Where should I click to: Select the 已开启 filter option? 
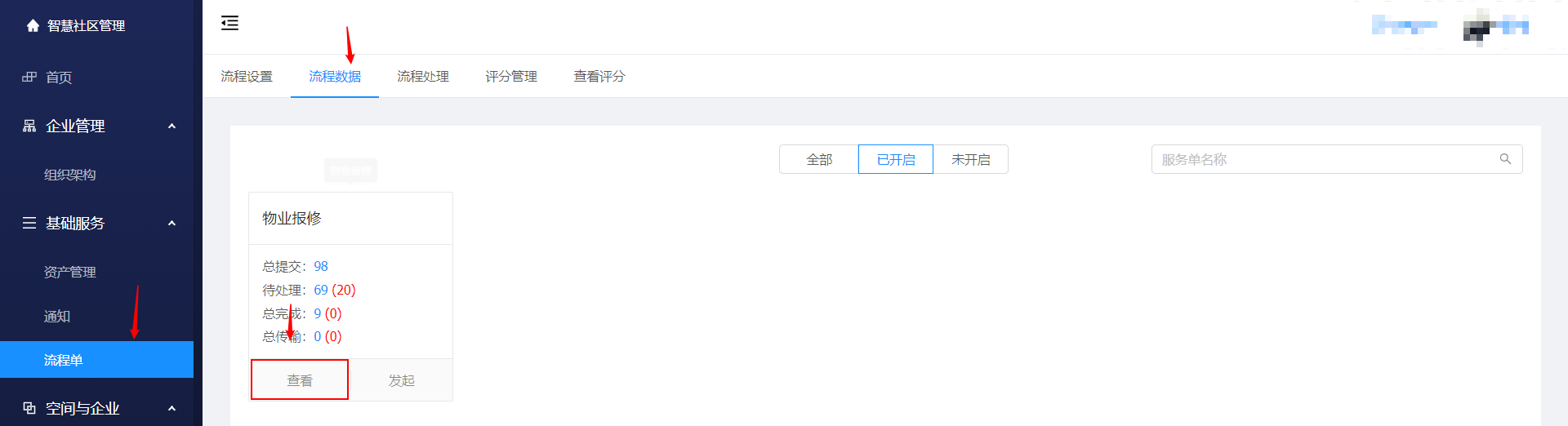tap(896, 159)
